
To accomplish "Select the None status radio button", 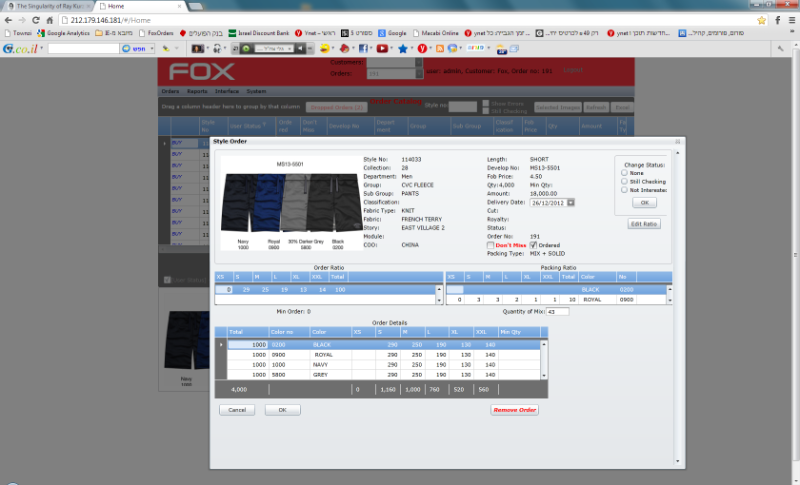I will click(x=624, y=173).
